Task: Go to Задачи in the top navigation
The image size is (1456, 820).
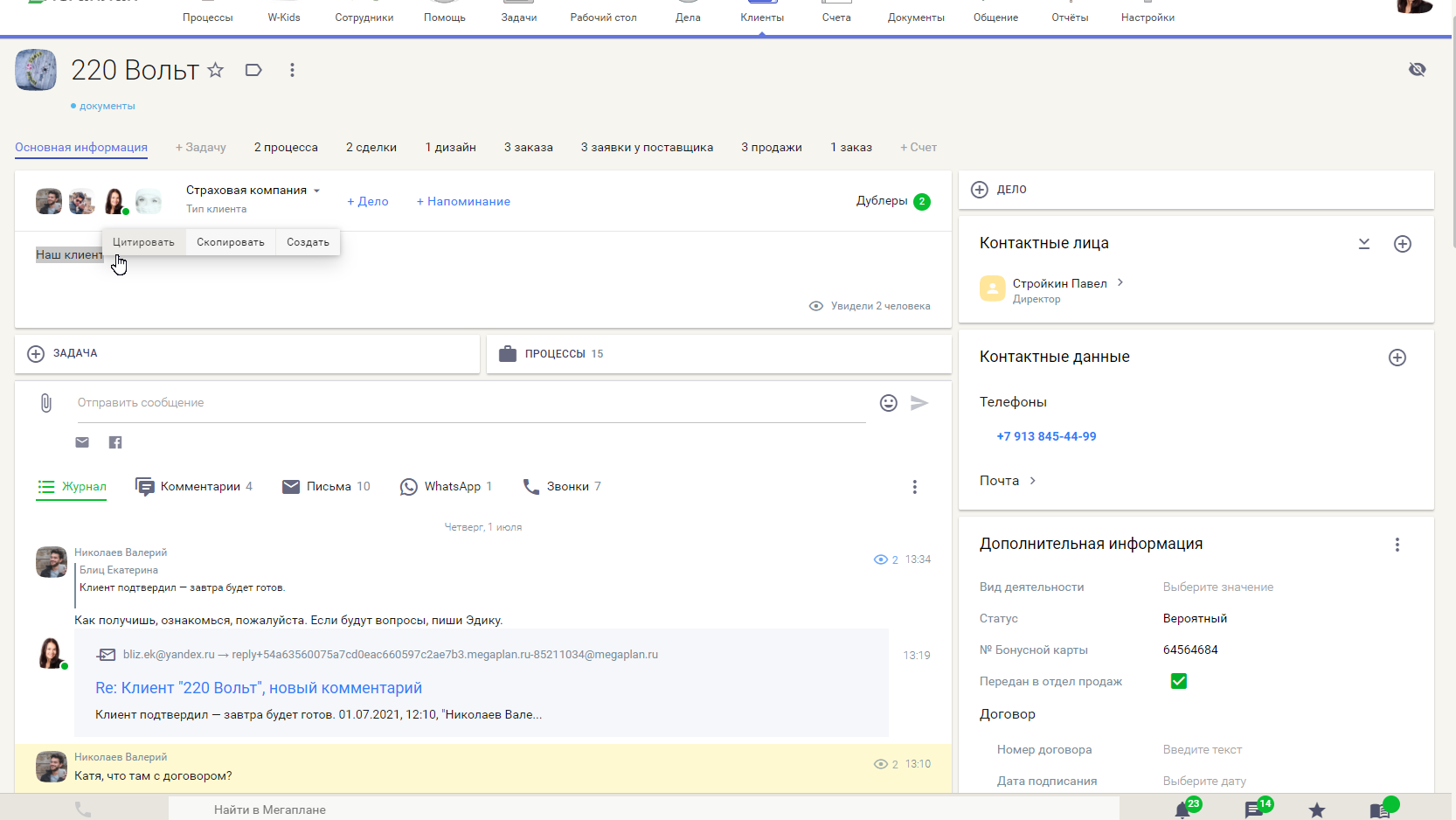Action: (x=519, y=17)
